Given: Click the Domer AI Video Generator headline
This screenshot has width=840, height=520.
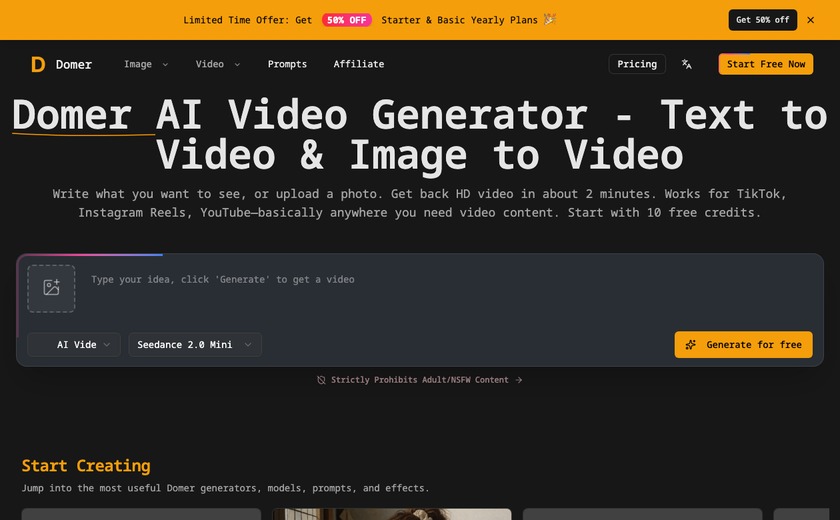Looking at the screenshot, I should coord(420,135).
